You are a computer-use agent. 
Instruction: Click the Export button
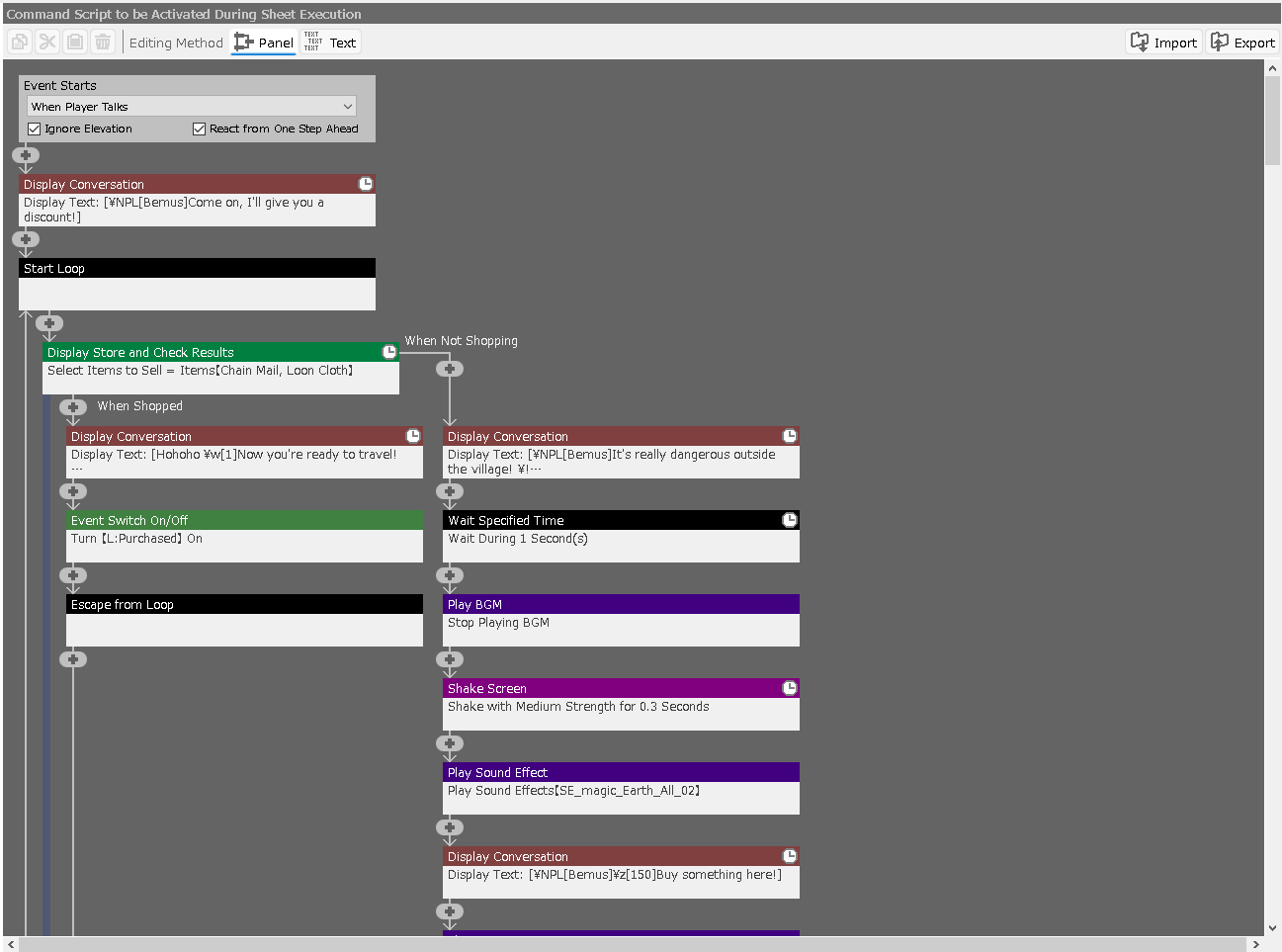(x=1243, y=43)
